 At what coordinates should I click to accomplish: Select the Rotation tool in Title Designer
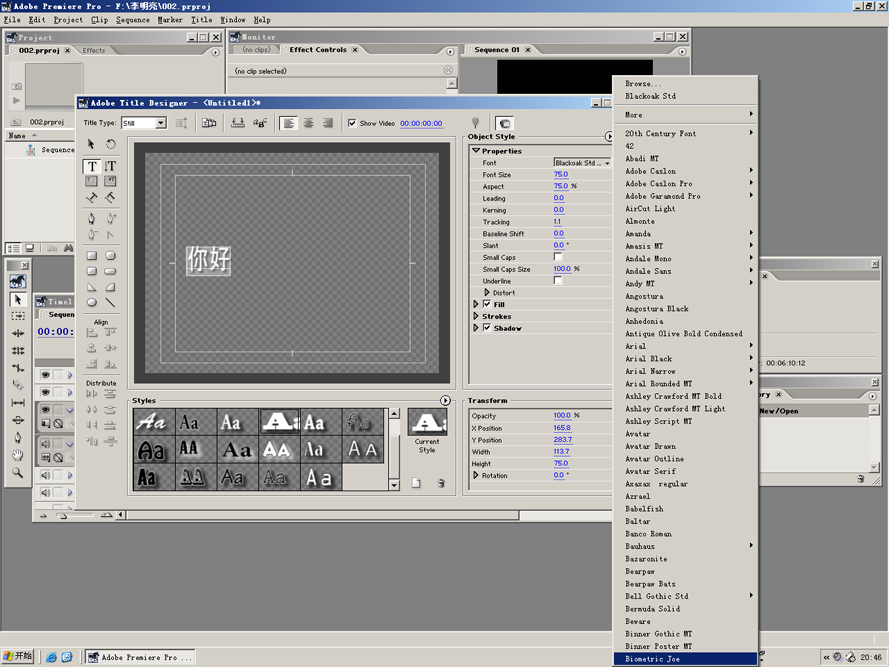pyautogui.click(x=111, y=144)
